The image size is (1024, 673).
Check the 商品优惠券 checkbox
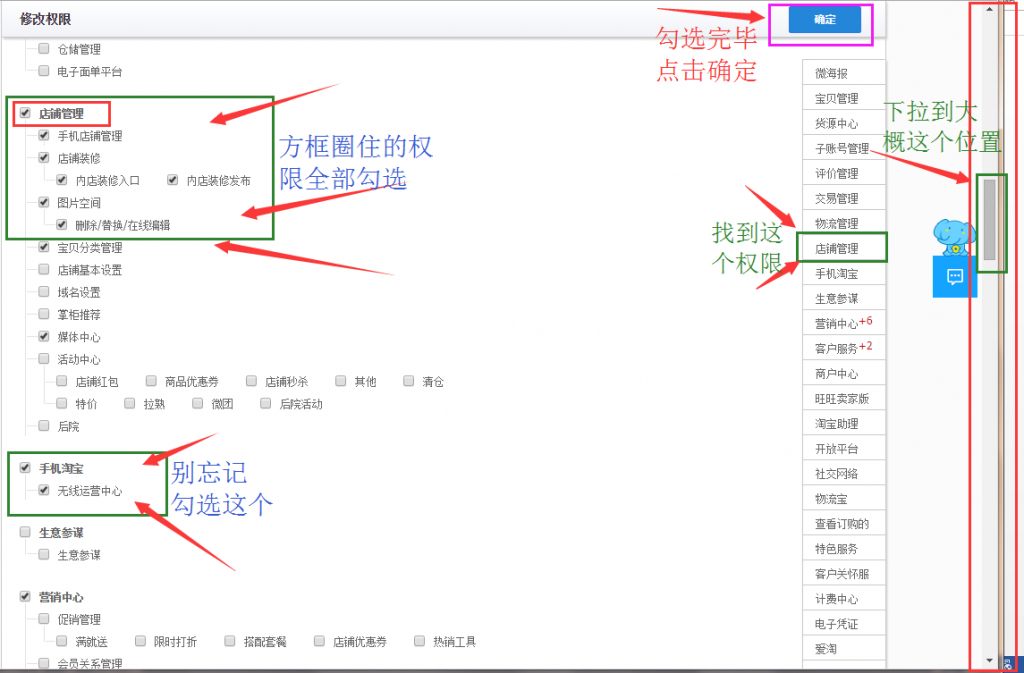[x=152, y=381]
